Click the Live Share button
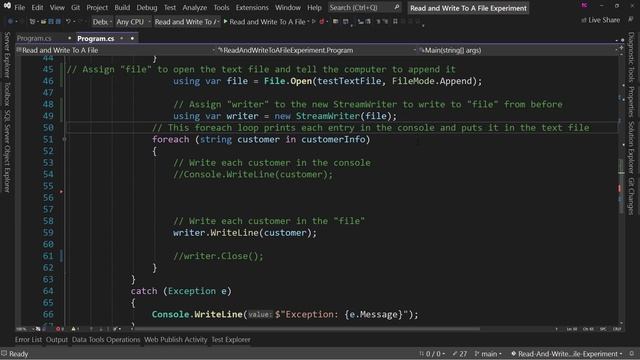640x360 pixels. pos(600,20)
